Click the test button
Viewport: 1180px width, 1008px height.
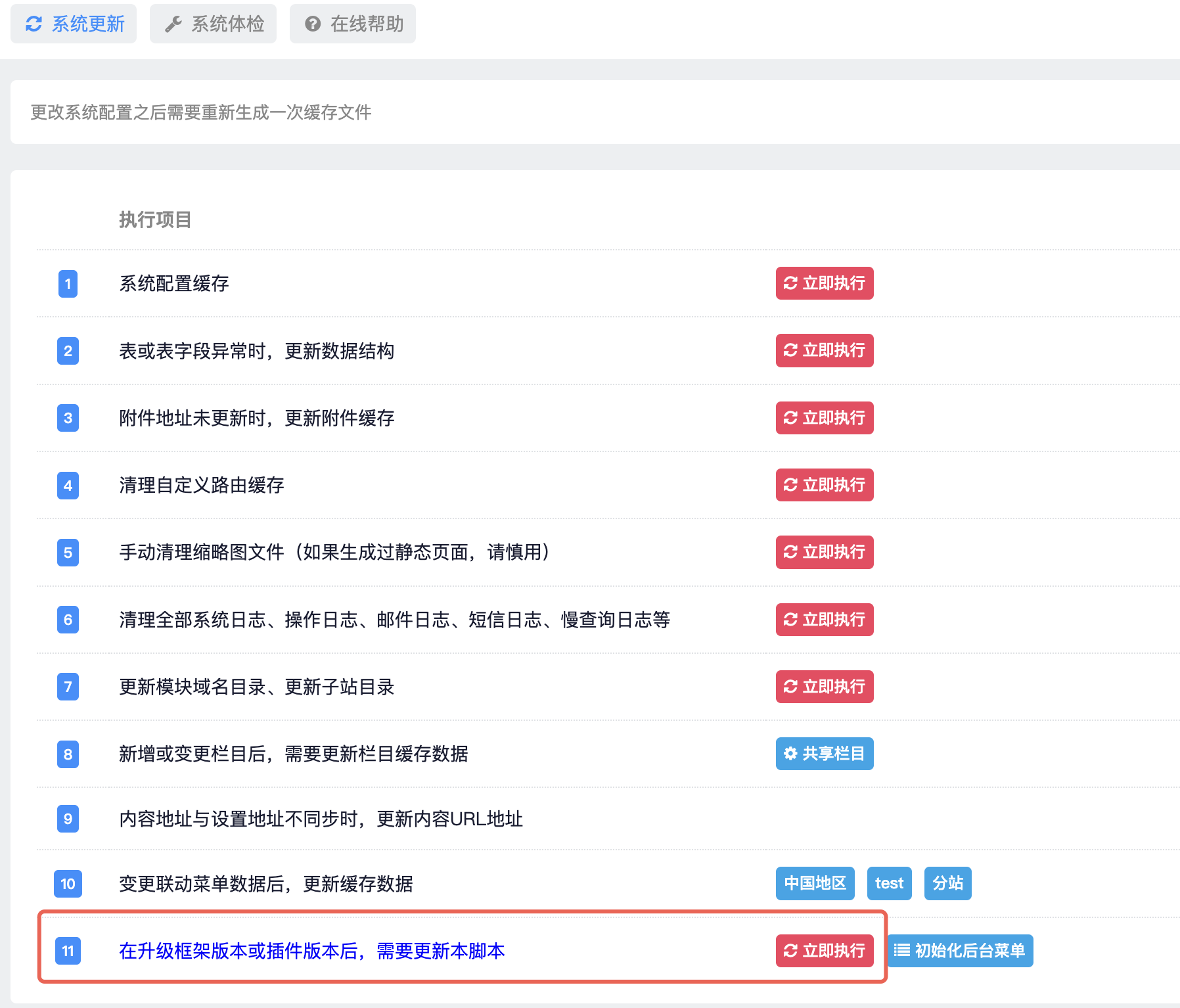coord(889,883)
